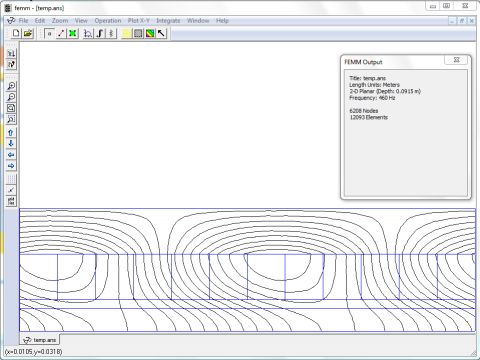480x360 pixels.
Task: Toggle the snap to grid icon
Action: pyautogui.click(x=11, y=190)
